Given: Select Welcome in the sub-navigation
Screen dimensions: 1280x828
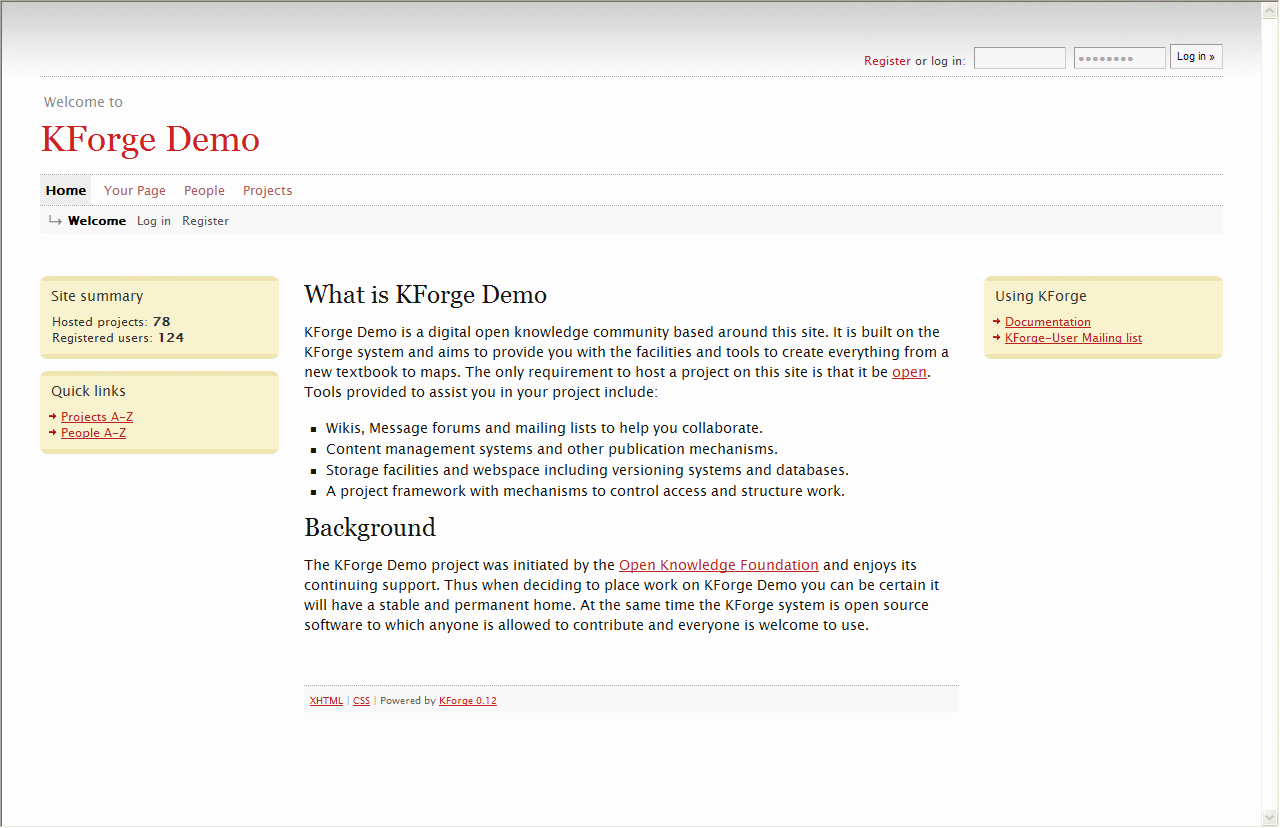Looking at the screenshot, I should [97, 221].
